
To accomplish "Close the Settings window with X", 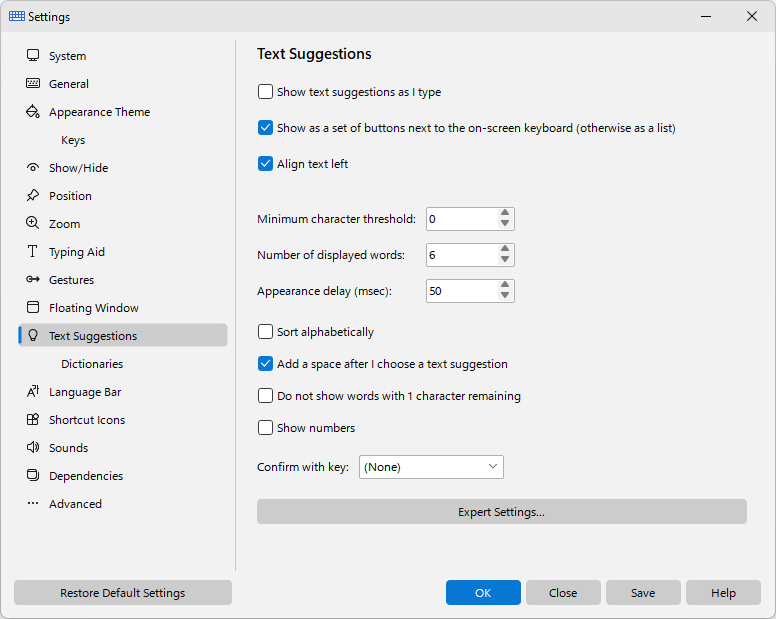I will tap(752, 16).
